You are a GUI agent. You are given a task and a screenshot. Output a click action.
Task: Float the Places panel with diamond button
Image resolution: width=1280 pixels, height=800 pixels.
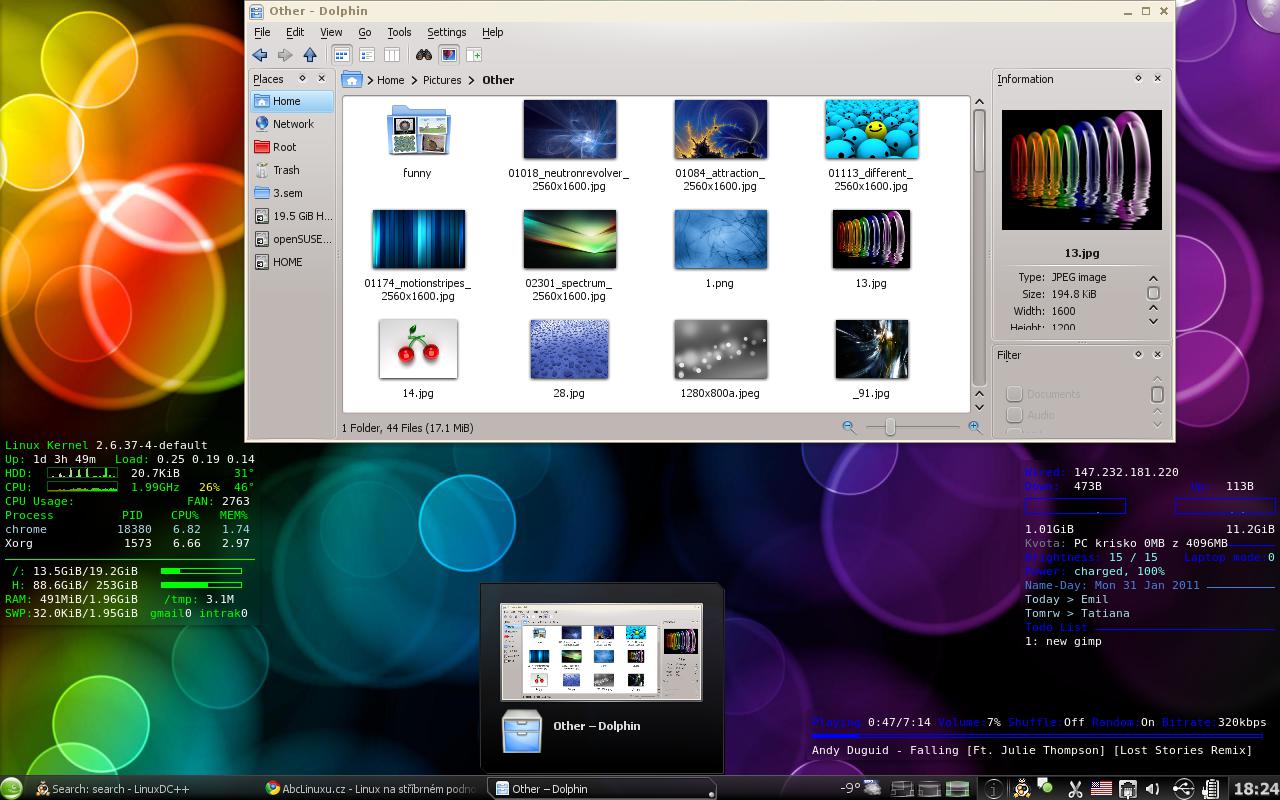pyautogui.click(x=302, y=78)
